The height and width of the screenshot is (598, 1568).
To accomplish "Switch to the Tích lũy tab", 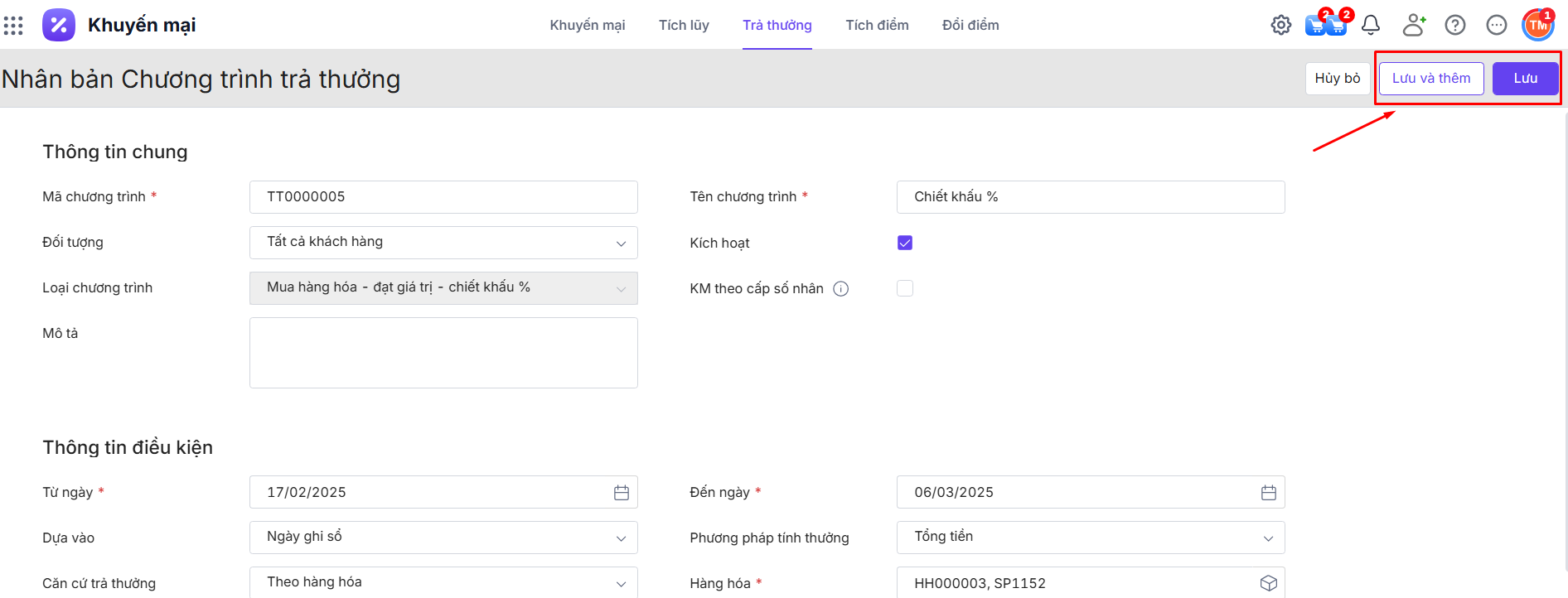I will point(684,25).
